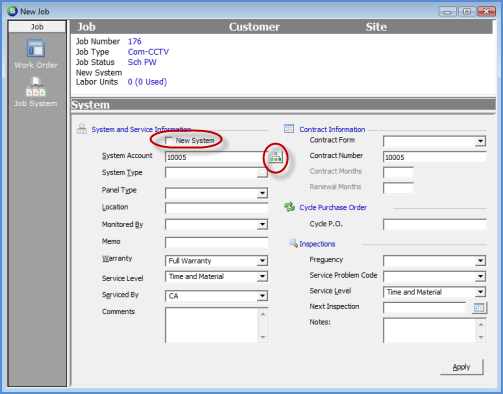Click the Renewal Months field
The height and width of the screenshot is (394, 503).
click(x=398, y=188)
